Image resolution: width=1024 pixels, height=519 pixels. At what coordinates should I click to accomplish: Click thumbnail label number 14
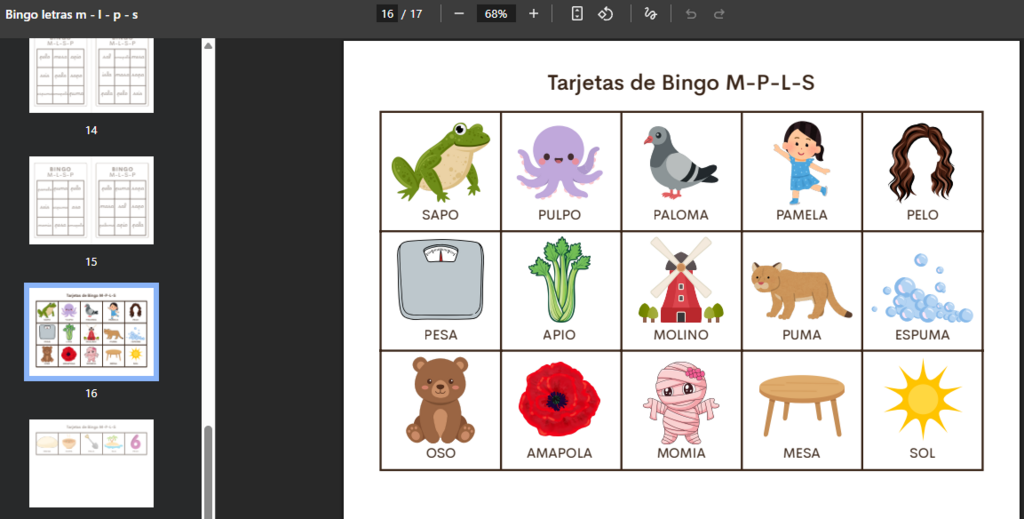point(91,131)
